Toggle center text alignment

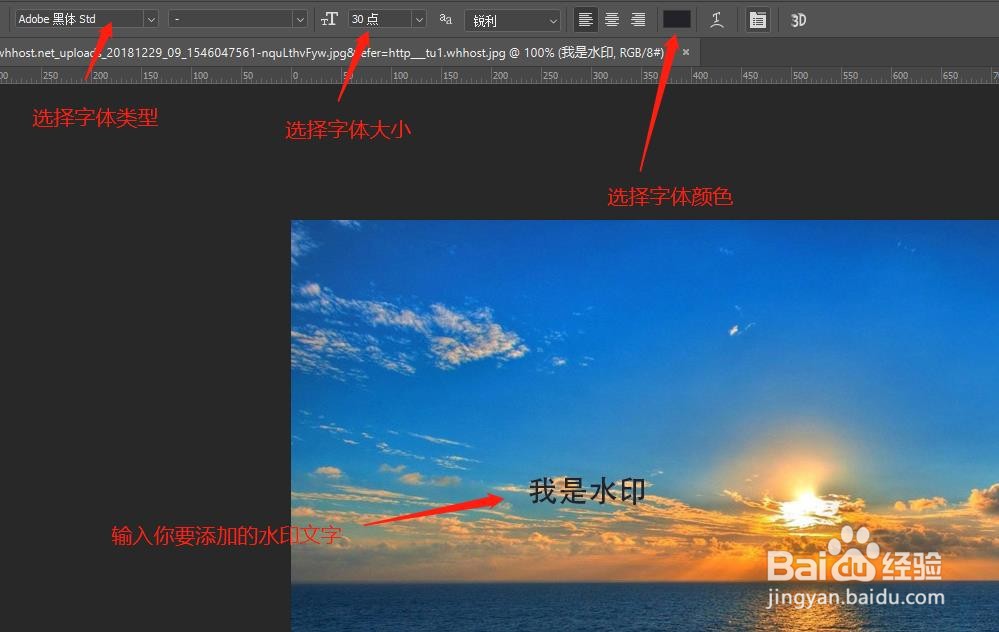pyautogui.click(x=611, y=19)
